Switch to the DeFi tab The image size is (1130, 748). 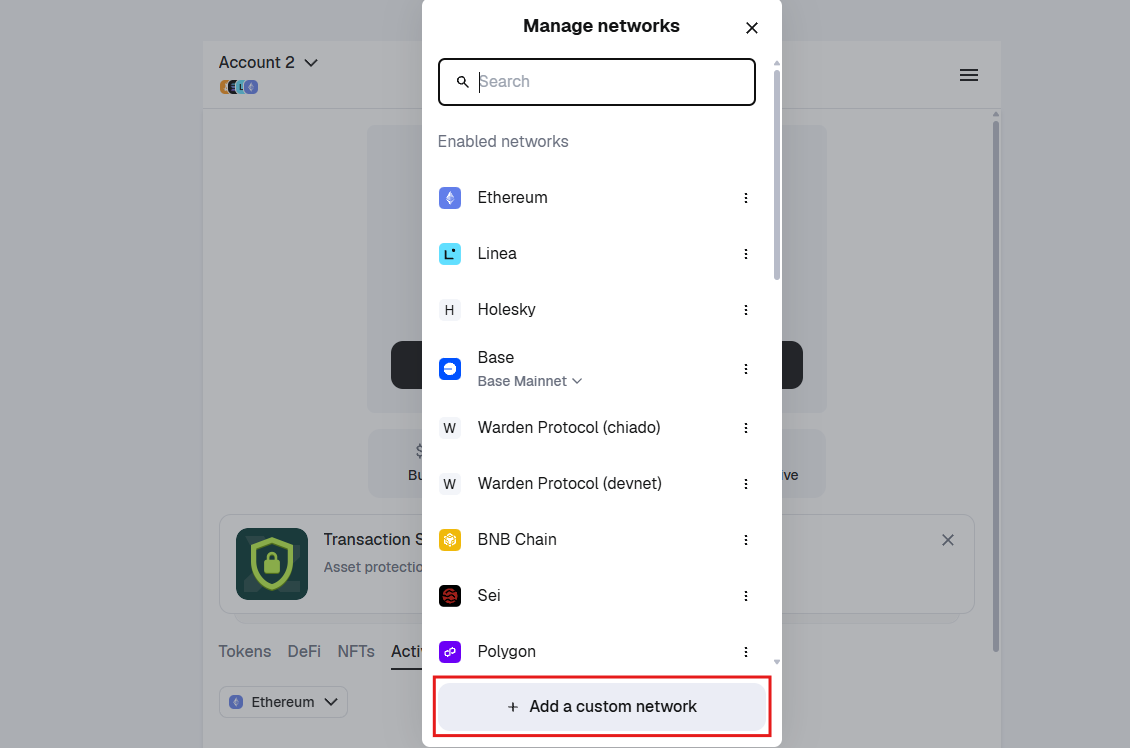[x=304, y=651]
